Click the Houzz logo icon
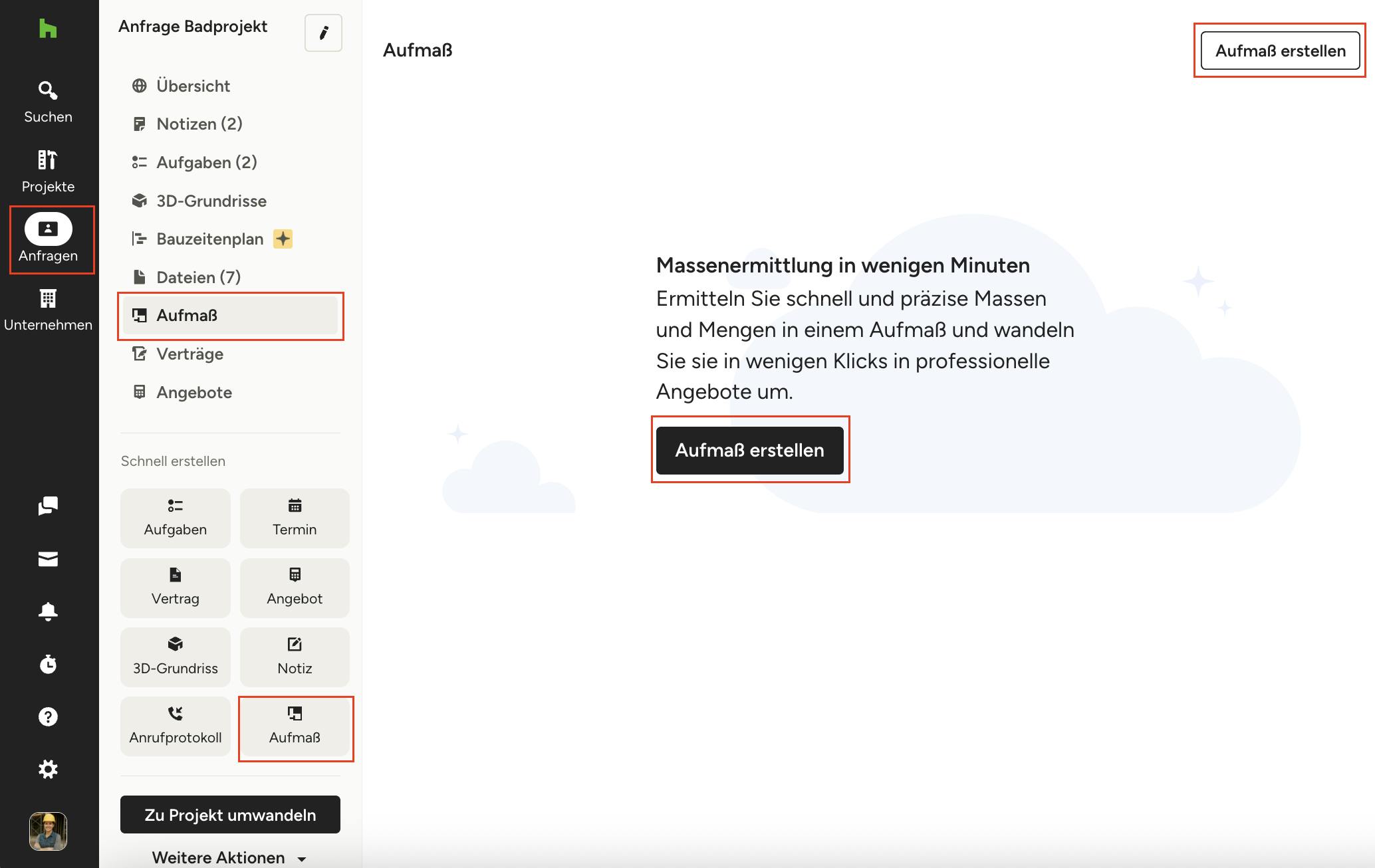1375x868 pixels. 48,29
